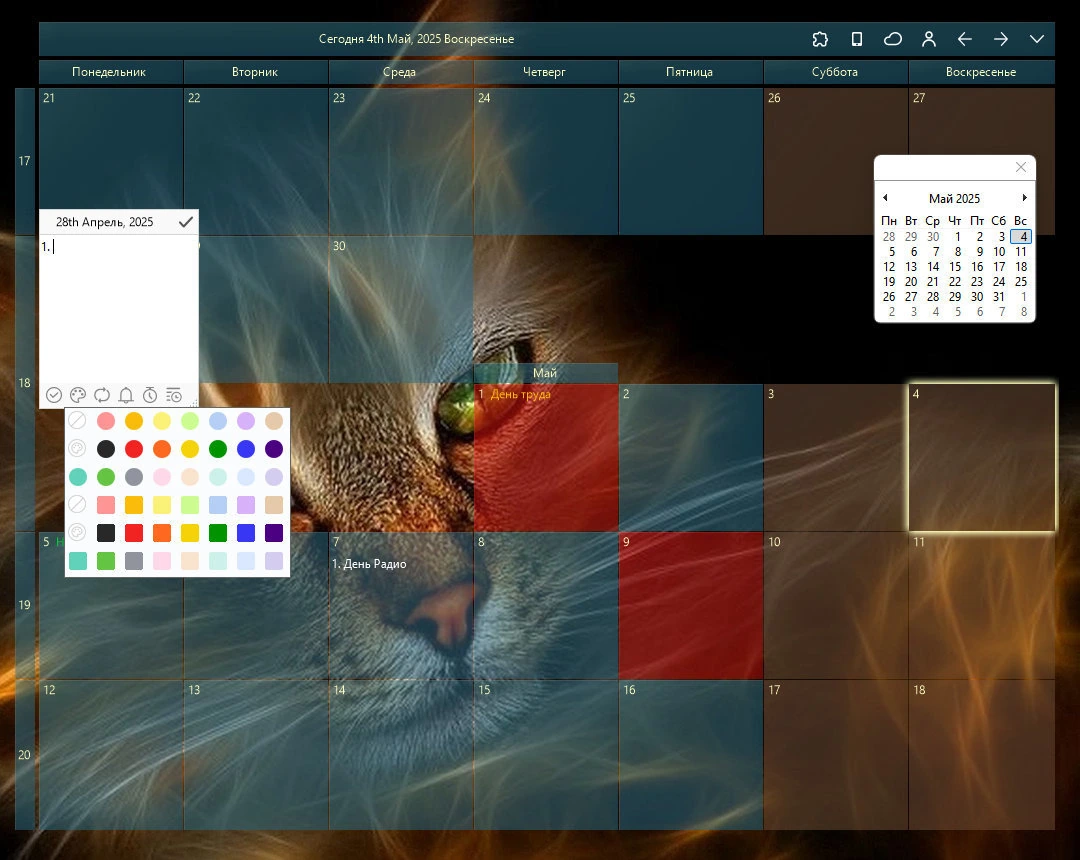The height and width of the screenshot is (860, 1080).
Task: Select day 15 in the mini calendar
Action: (x=955, y=266)
